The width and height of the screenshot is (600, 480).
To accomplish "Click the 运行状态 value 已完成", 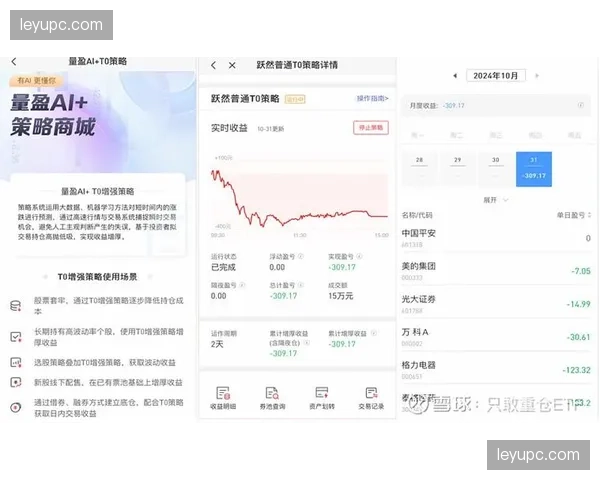I will (x=223, y=267).
